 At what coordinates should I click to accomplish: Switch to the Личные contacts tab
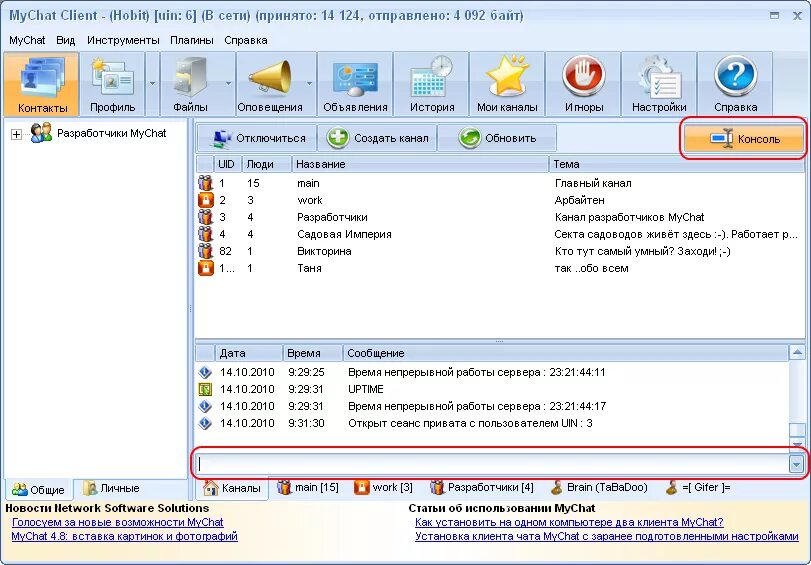112,488
